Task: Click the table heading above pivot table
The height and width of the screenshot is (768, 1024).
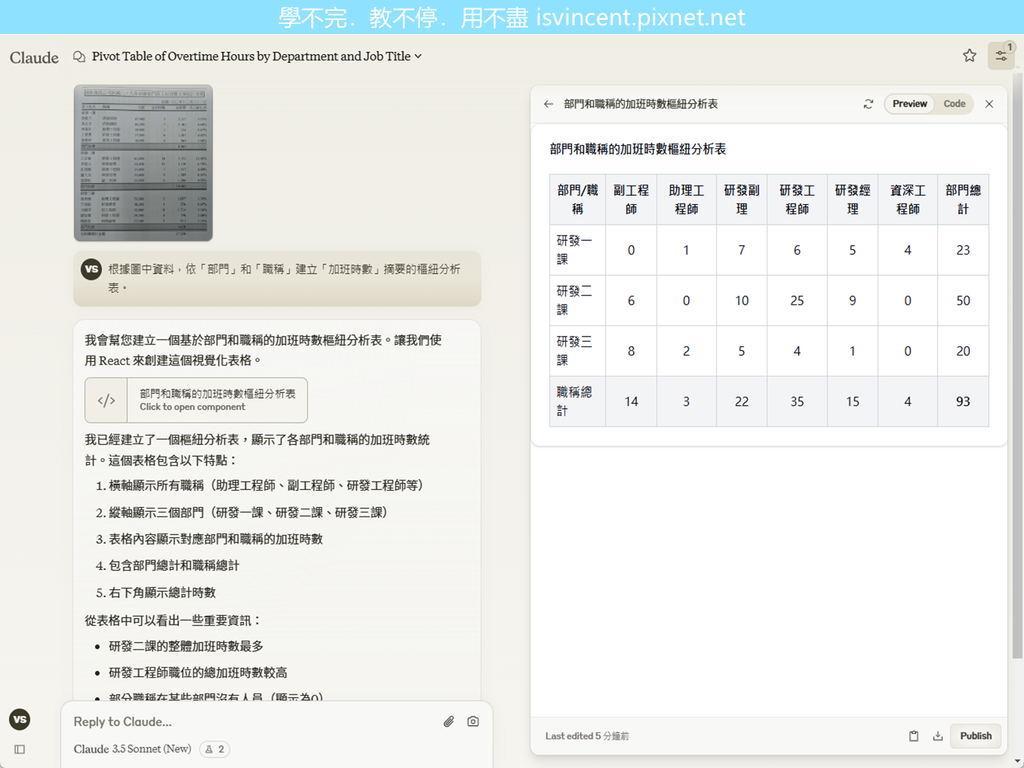Action: pyautogui.click(x=638, y=149)
